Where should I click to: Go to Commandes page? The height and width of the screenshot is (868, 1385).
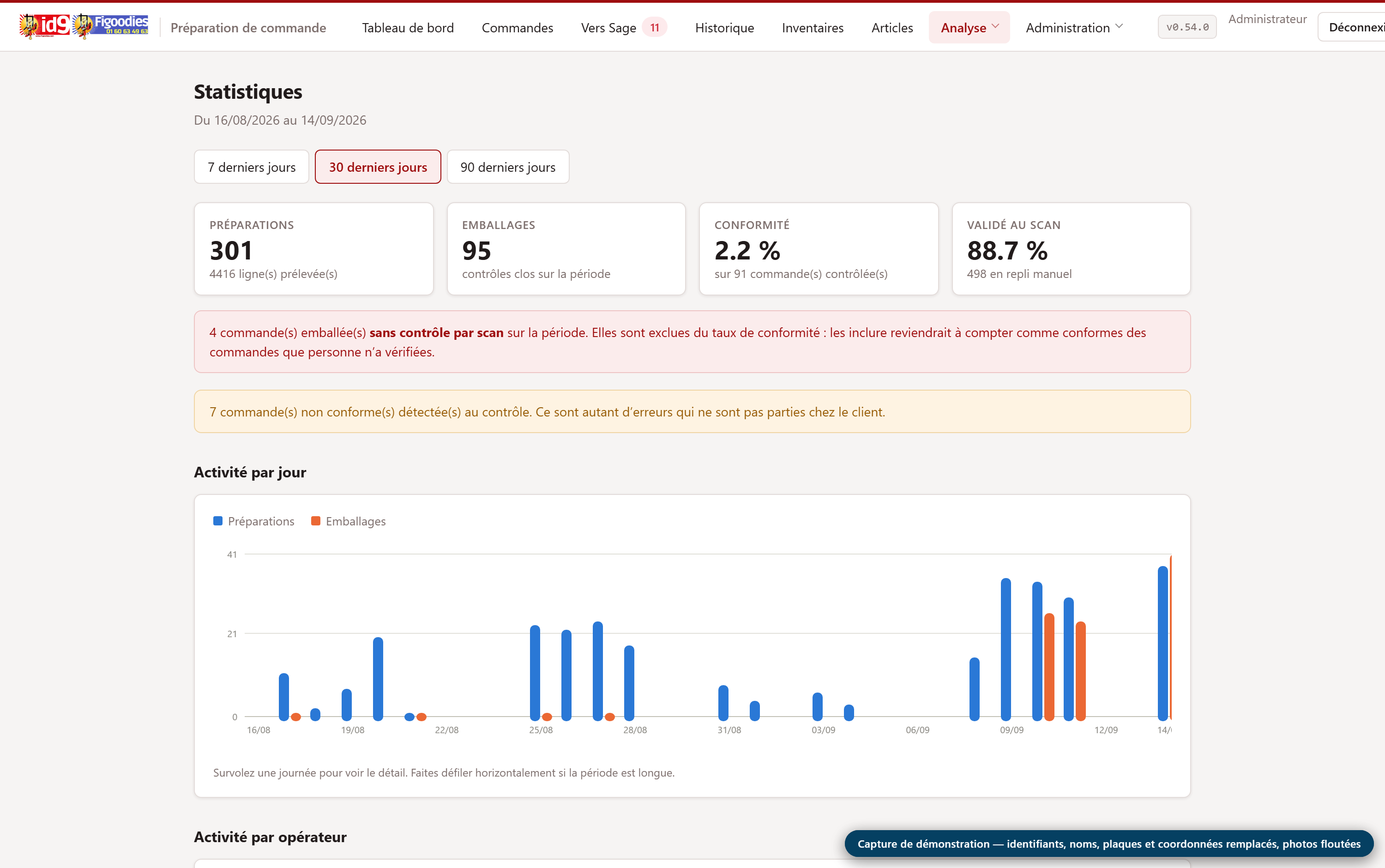[x=517, y=28]
